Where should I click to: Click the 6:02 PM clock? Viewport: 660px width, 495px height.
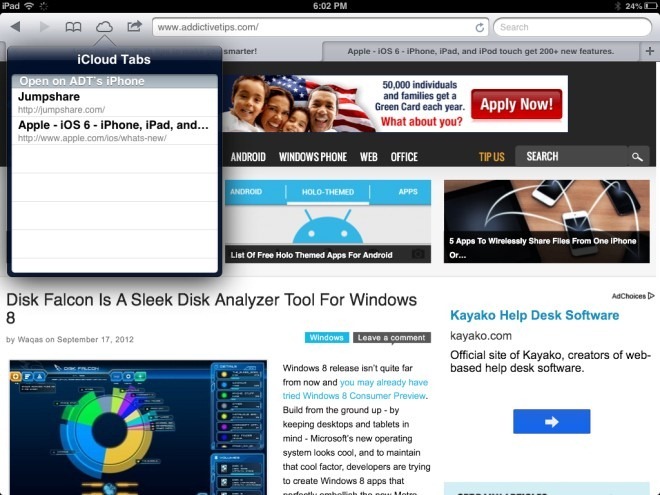pos(330,6)
